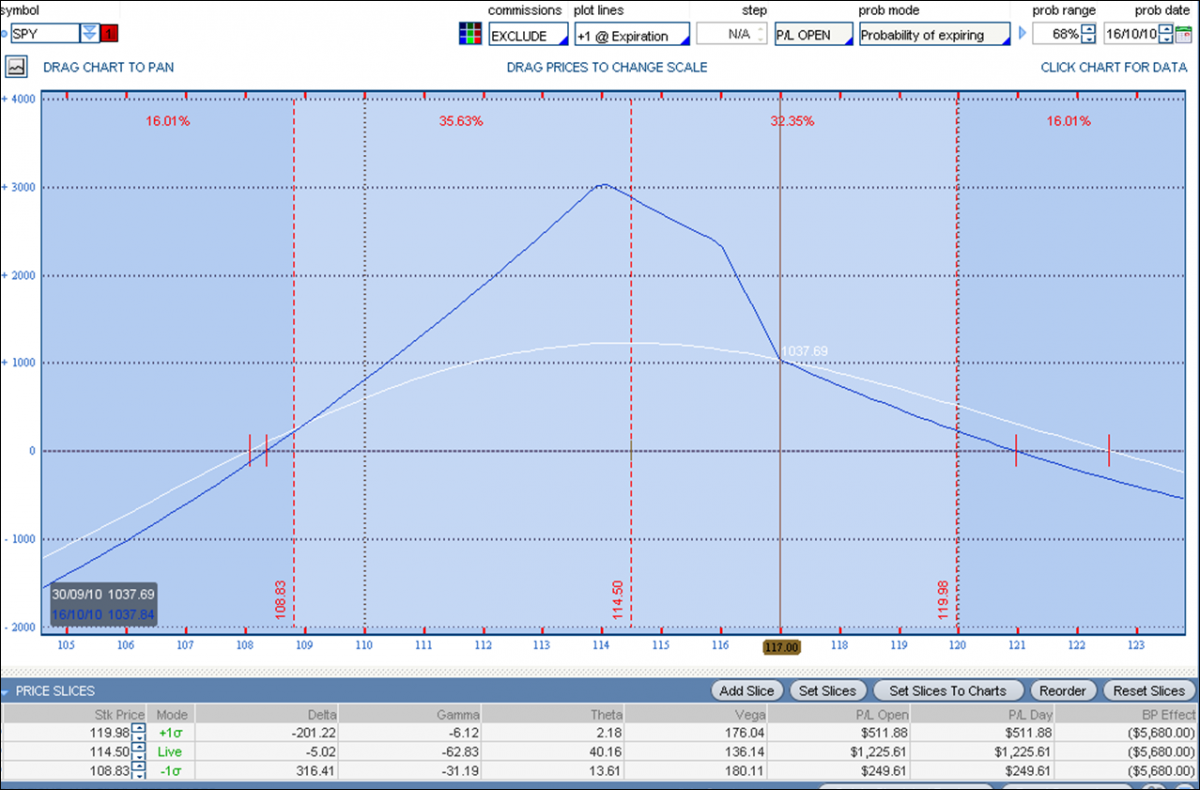The width and height of the screenshot is (1200, 790).
Task: Click the 40.16 theta value
Action: point(606,751)
